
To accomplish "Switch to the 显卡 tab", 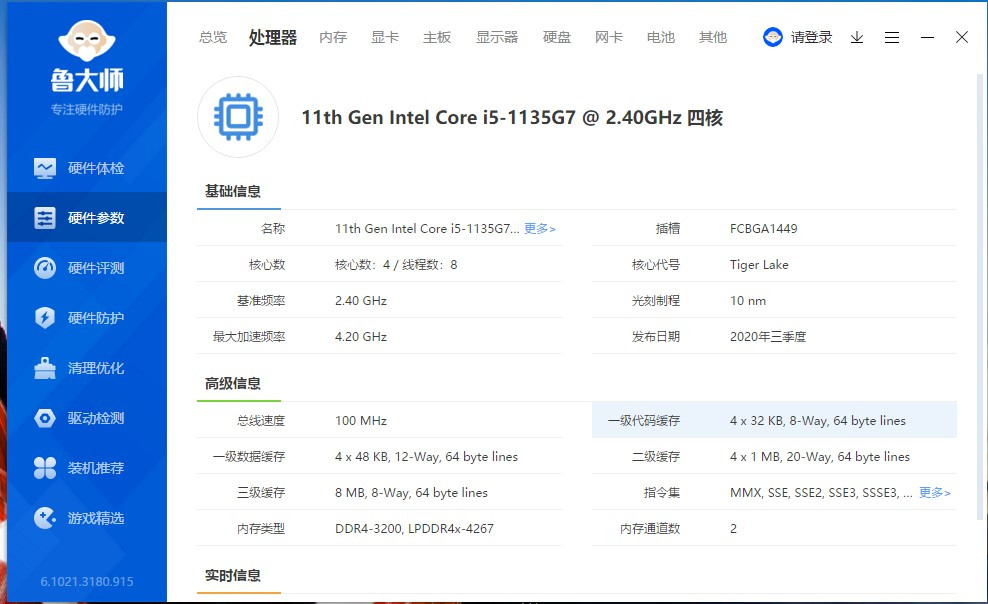I will pyautogui.click(x=385, y=37).
